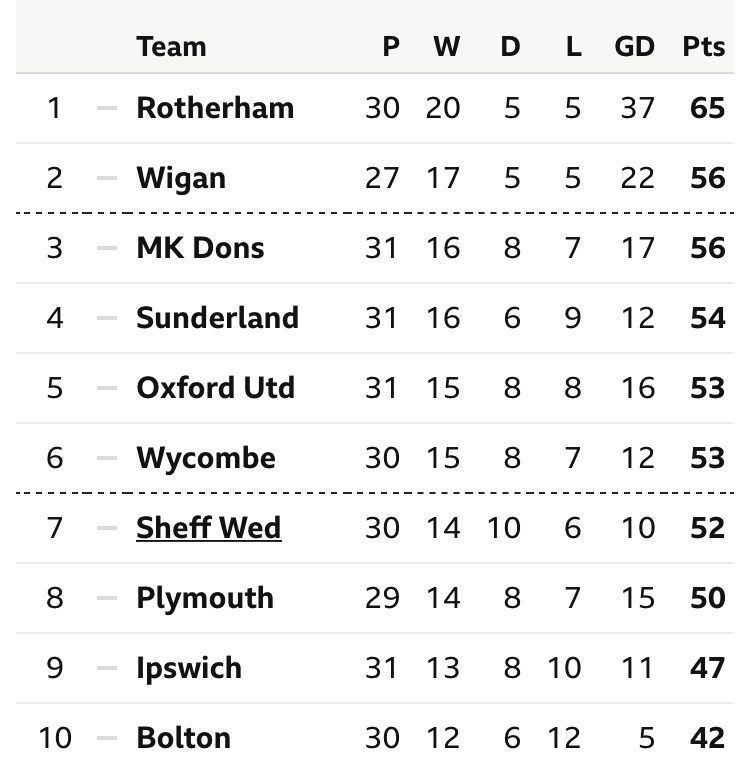Click Rotherham's 65 points value
This screenshot has width=750, height=766.
coord(707,108)
